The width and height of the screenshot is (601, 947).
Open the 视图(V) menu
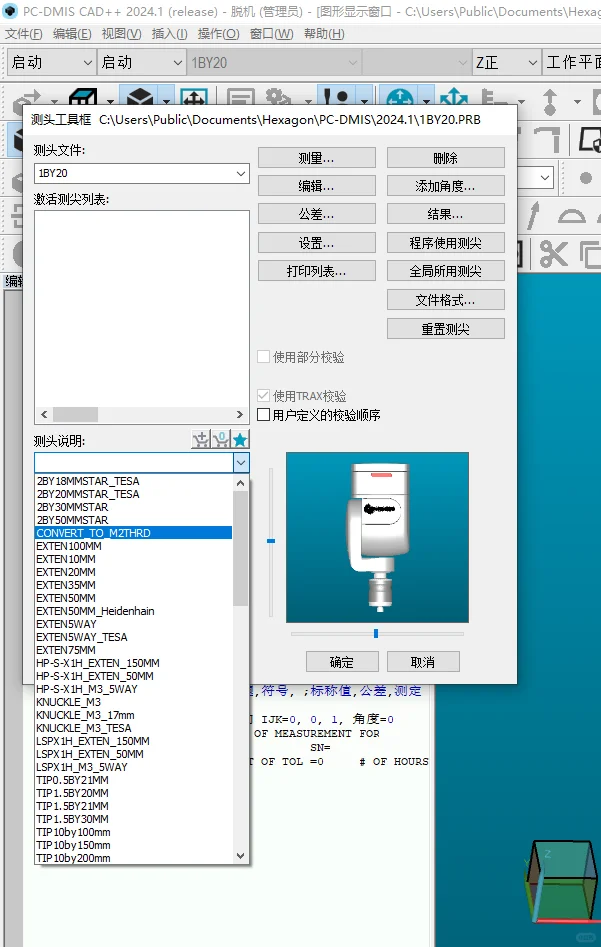(121, 34)
